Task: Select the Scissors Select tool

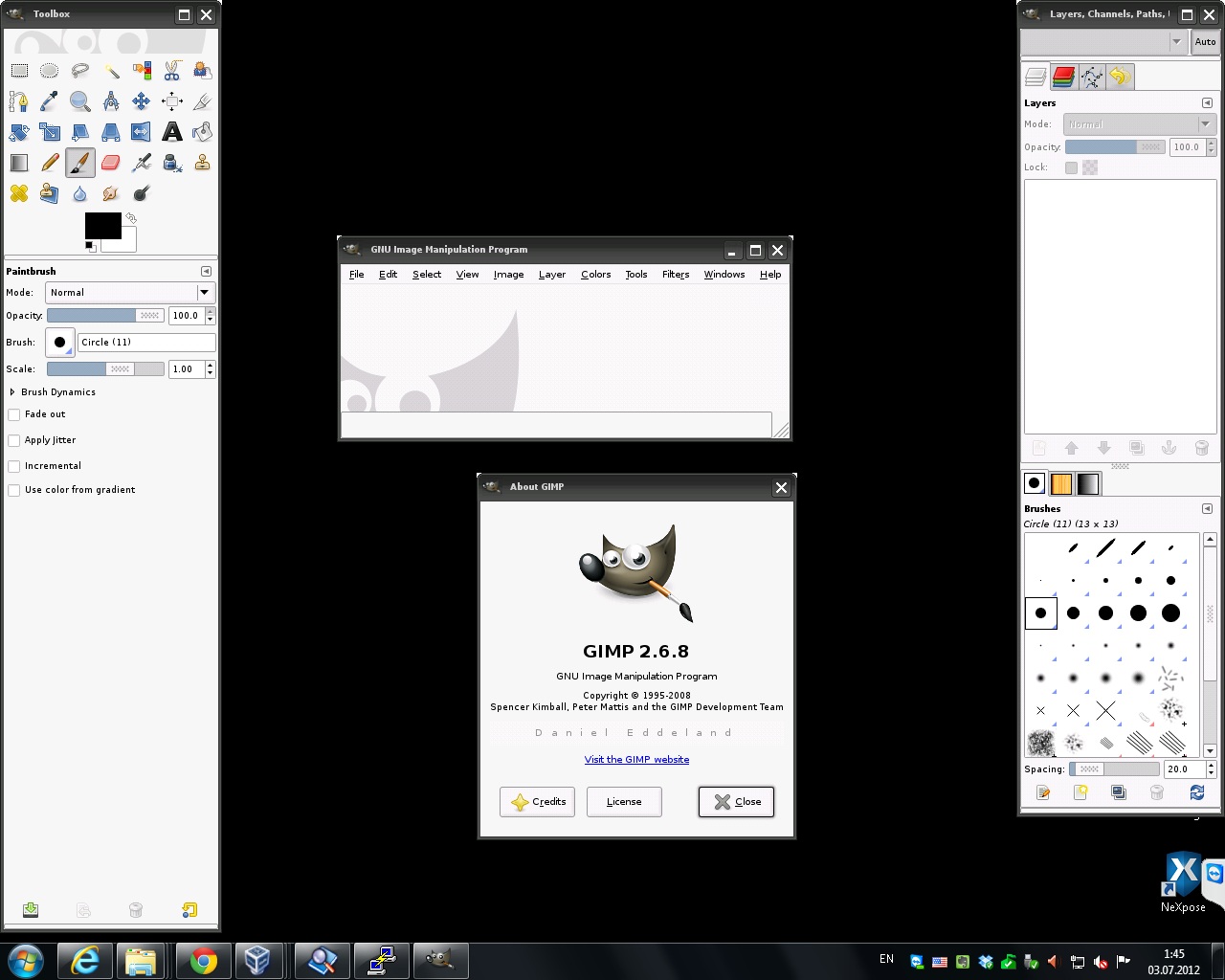Action: pos(172,71)
